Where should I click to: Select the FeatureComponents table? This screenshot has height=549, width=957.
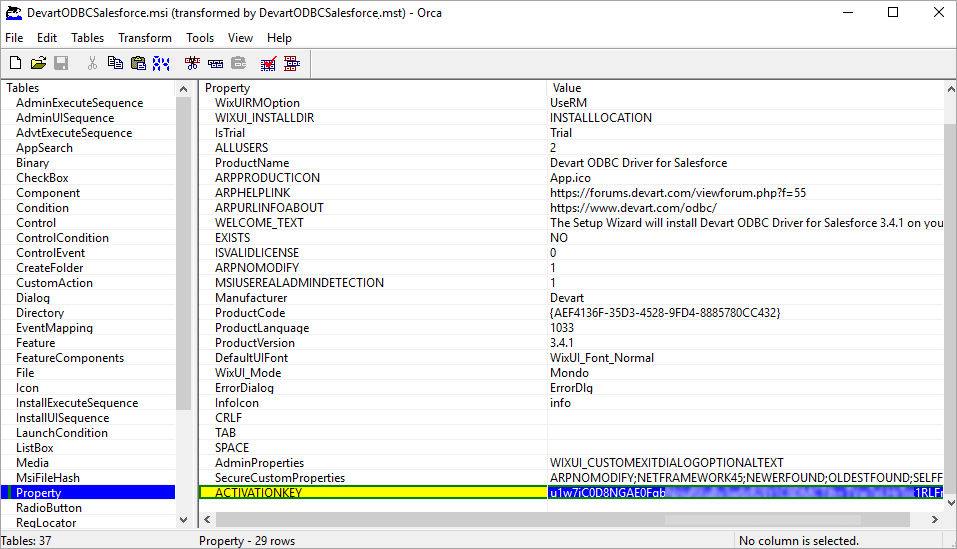tap(70, 358)
